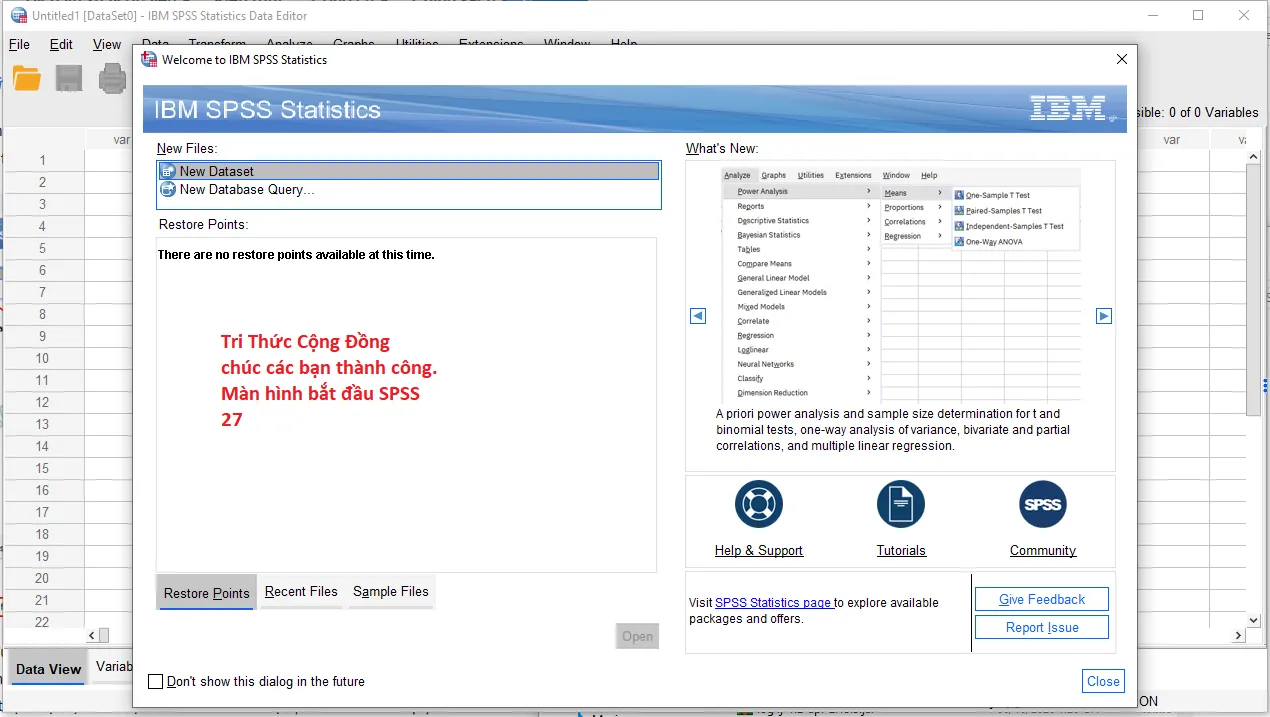Show previous What's New slide with left arrow
Screen dimensions: 1270x717
pyautogui.click(x=697, y=315)
